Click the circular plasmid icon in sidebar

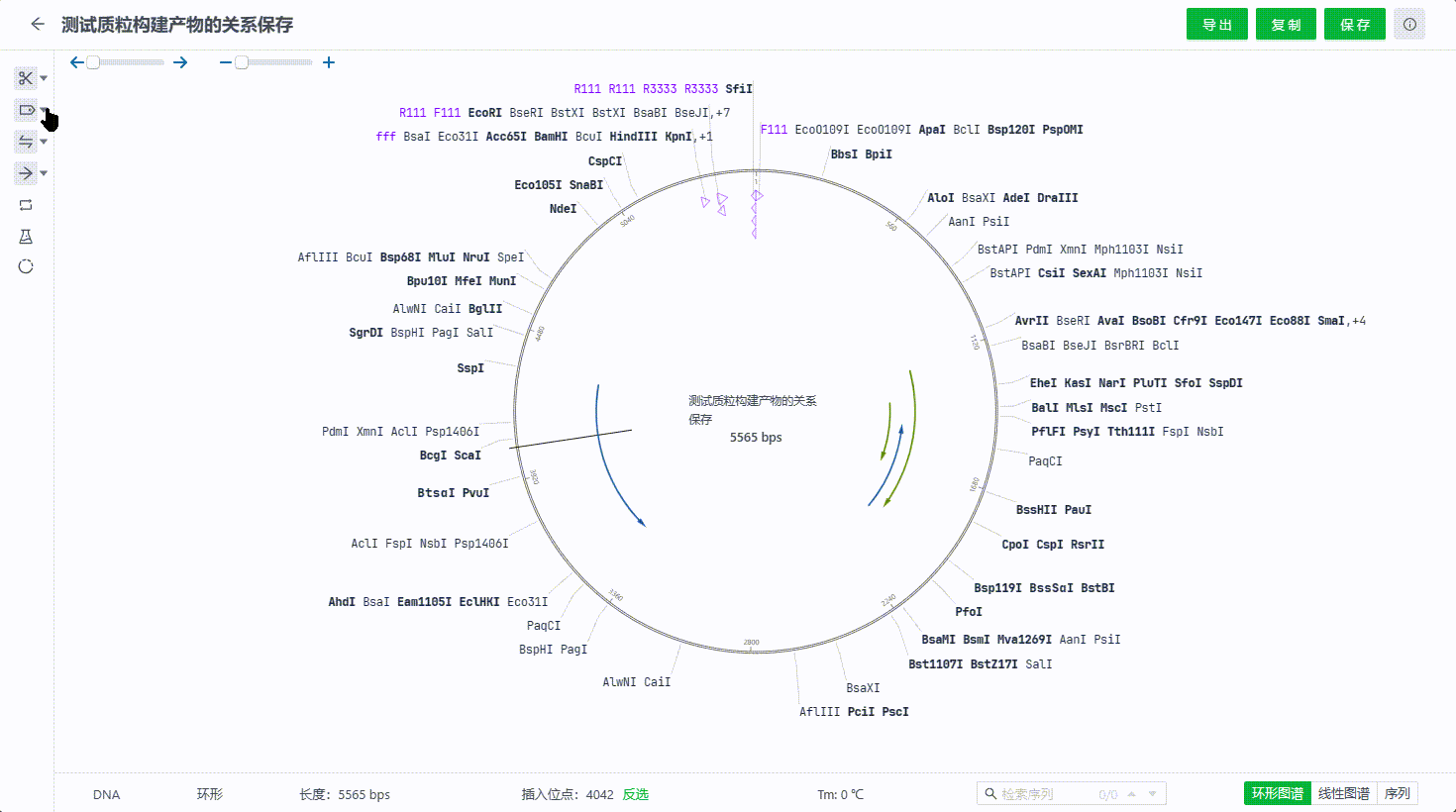click(26, 266)
